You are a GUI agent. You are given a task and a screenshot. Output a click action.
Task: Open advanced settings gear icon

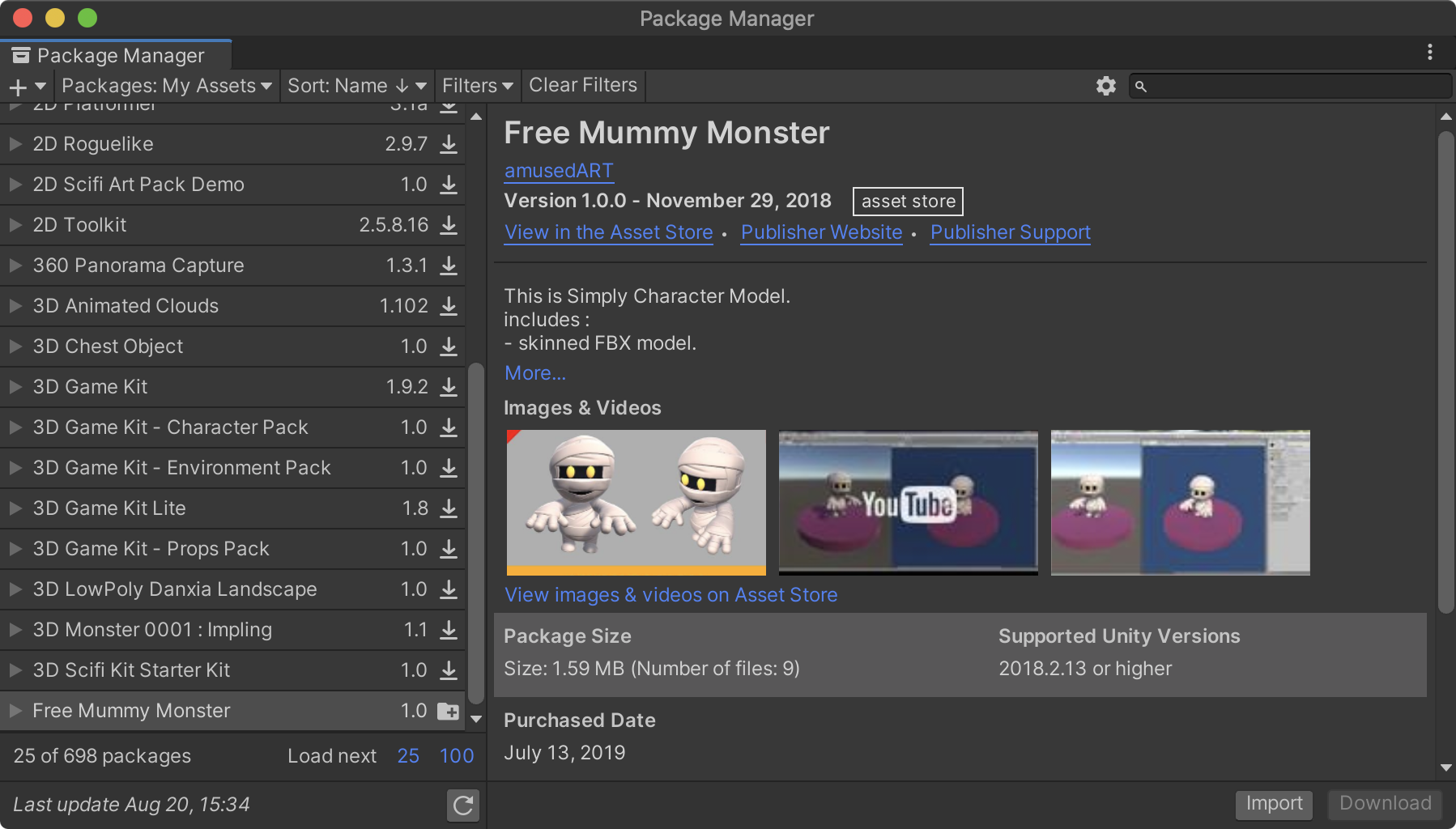[x=1106, y=86]
